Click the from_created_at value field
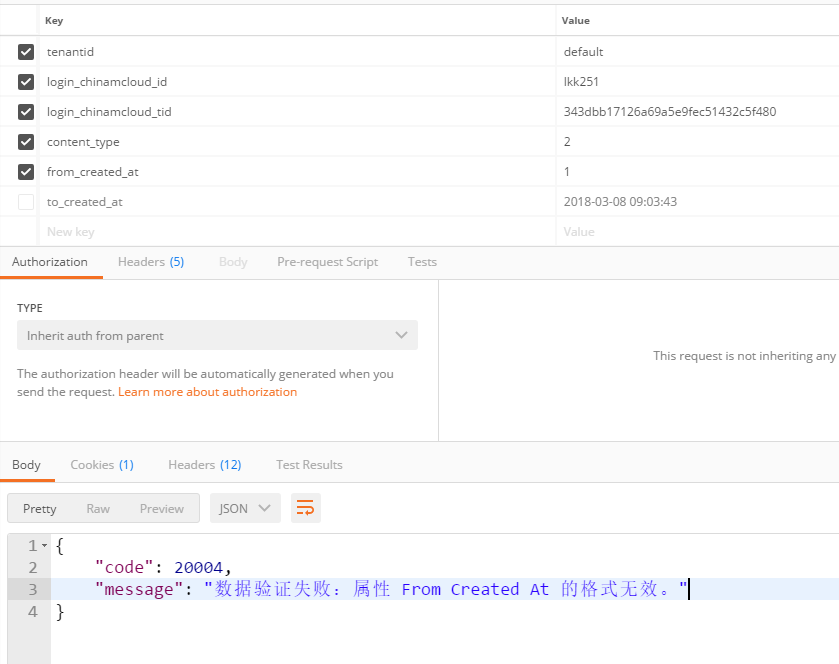839x664 pixels. click(x=696, y=172)
